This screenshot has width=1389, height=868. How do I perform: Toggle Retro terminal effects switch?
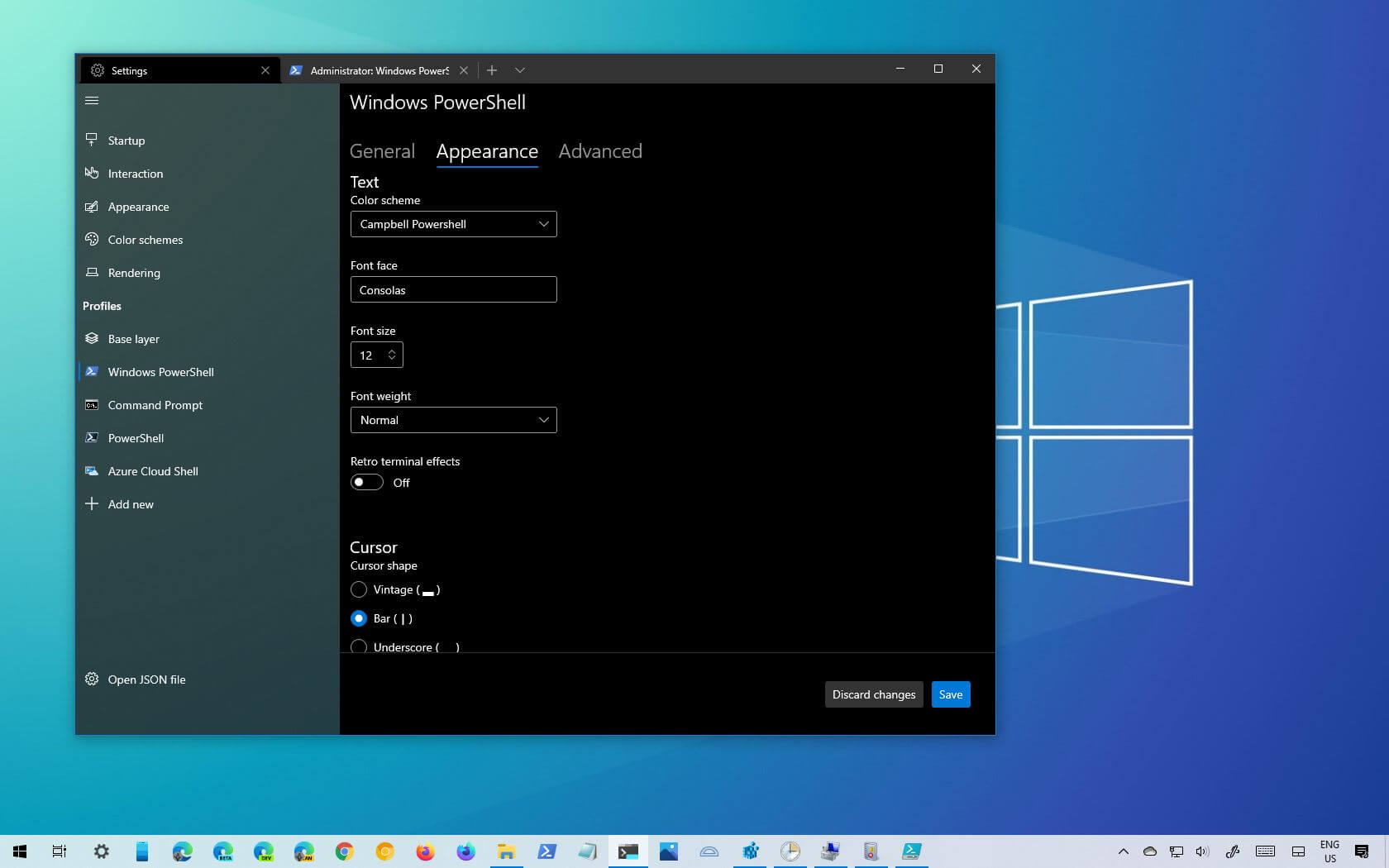click(367, 482)
